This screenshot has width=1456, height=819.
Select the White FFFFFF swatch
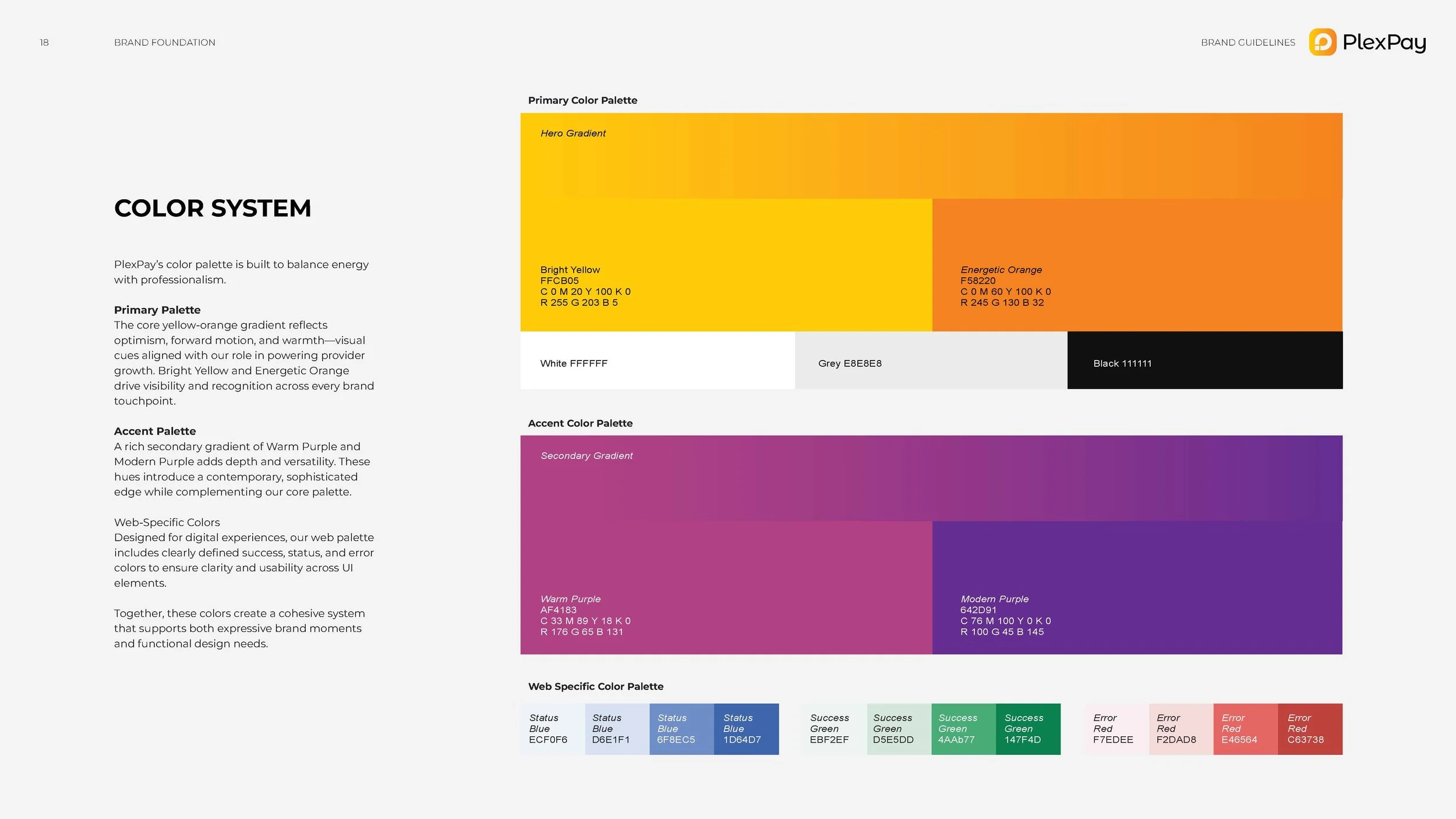658,360
